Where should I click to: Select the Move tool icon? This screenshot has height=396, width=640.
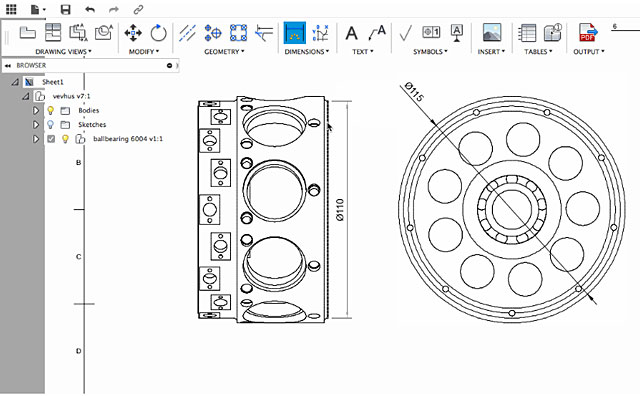133,33
